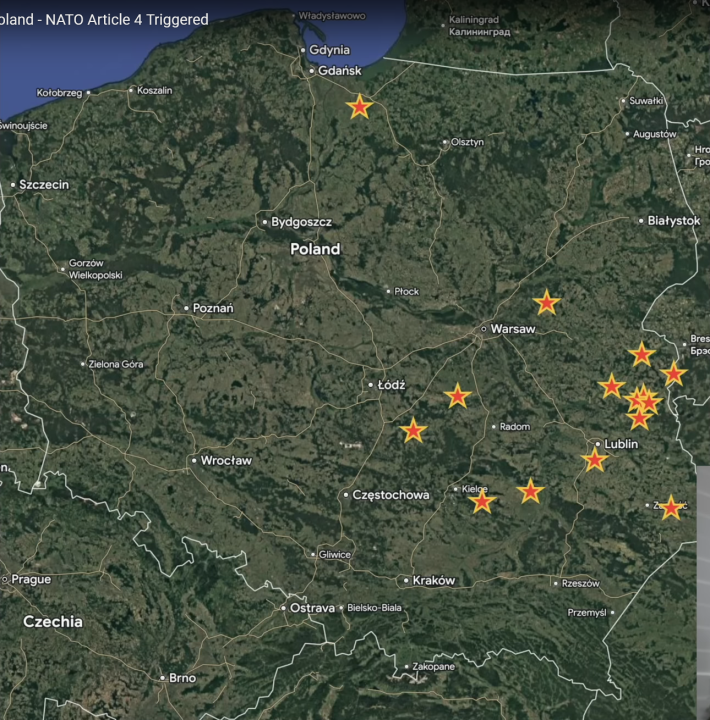Click the Bielsko-Biala label
710x720 pixels.
374,608
